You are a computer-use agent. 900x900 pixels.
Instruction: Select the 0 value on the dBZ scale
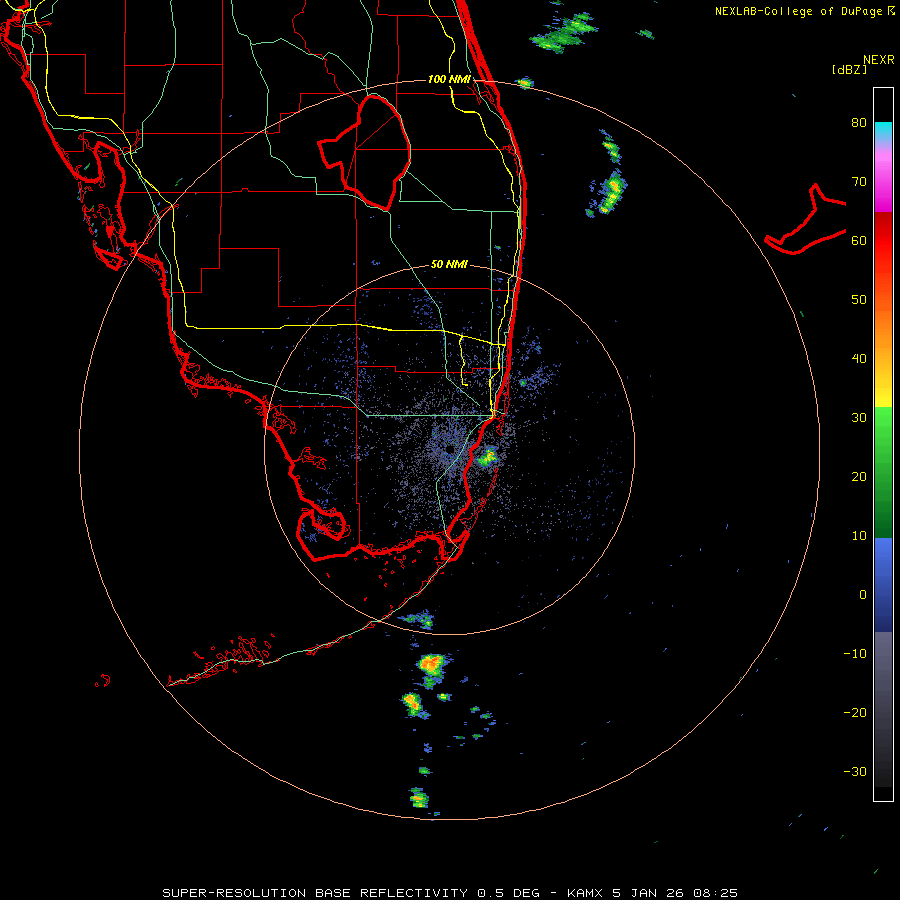[863, 595]
